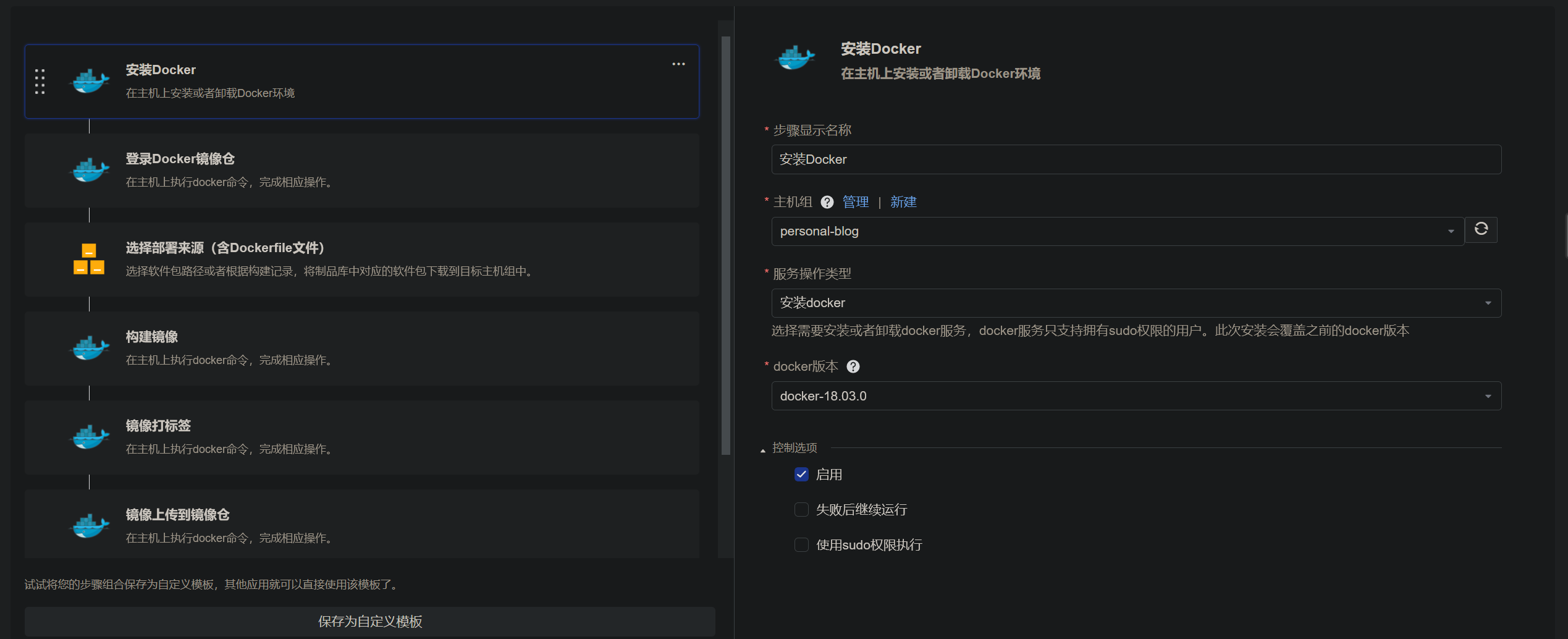The width and height of the screenshot is (1568, 639).
Task: Click the Docker whale icon of 构建镜像 step
Action: pyautogui.click(x=90, y=348)
